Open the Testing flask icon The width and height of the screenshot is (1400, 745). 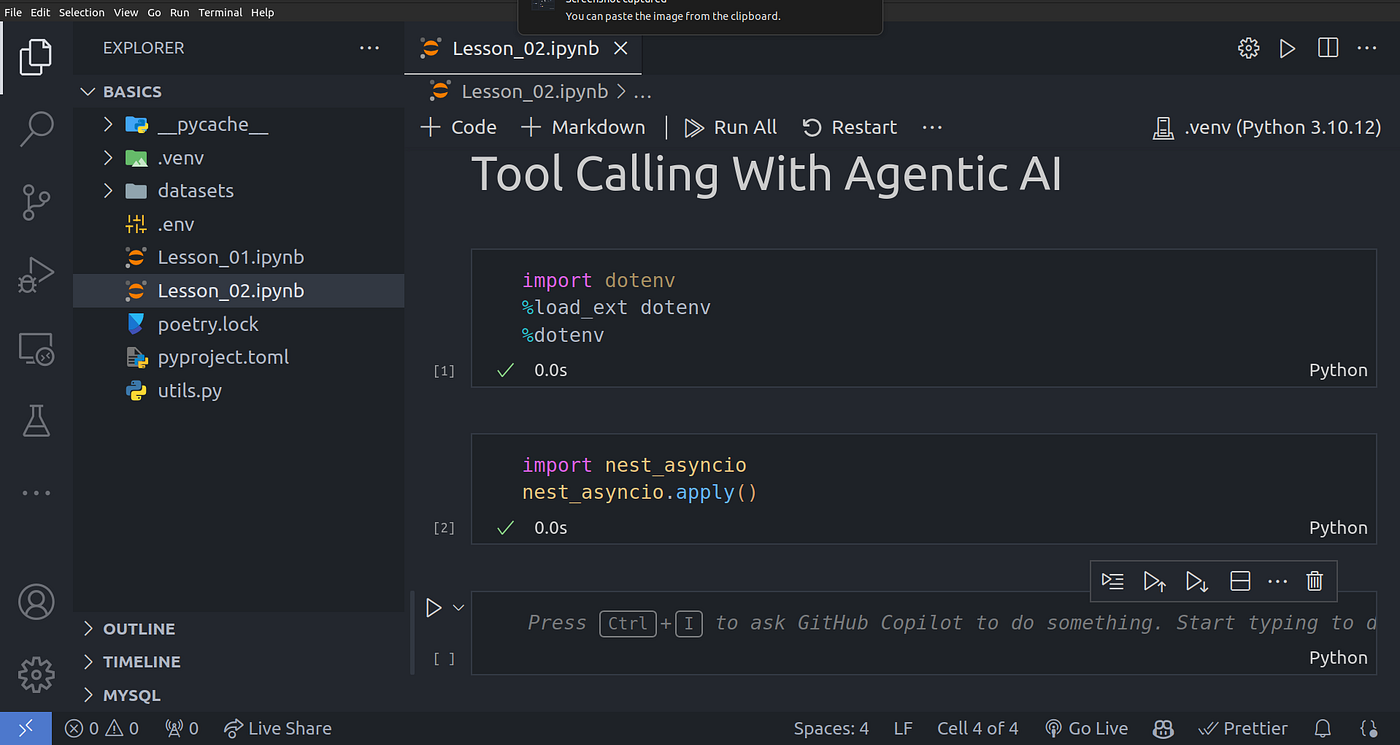click(36, 421)
